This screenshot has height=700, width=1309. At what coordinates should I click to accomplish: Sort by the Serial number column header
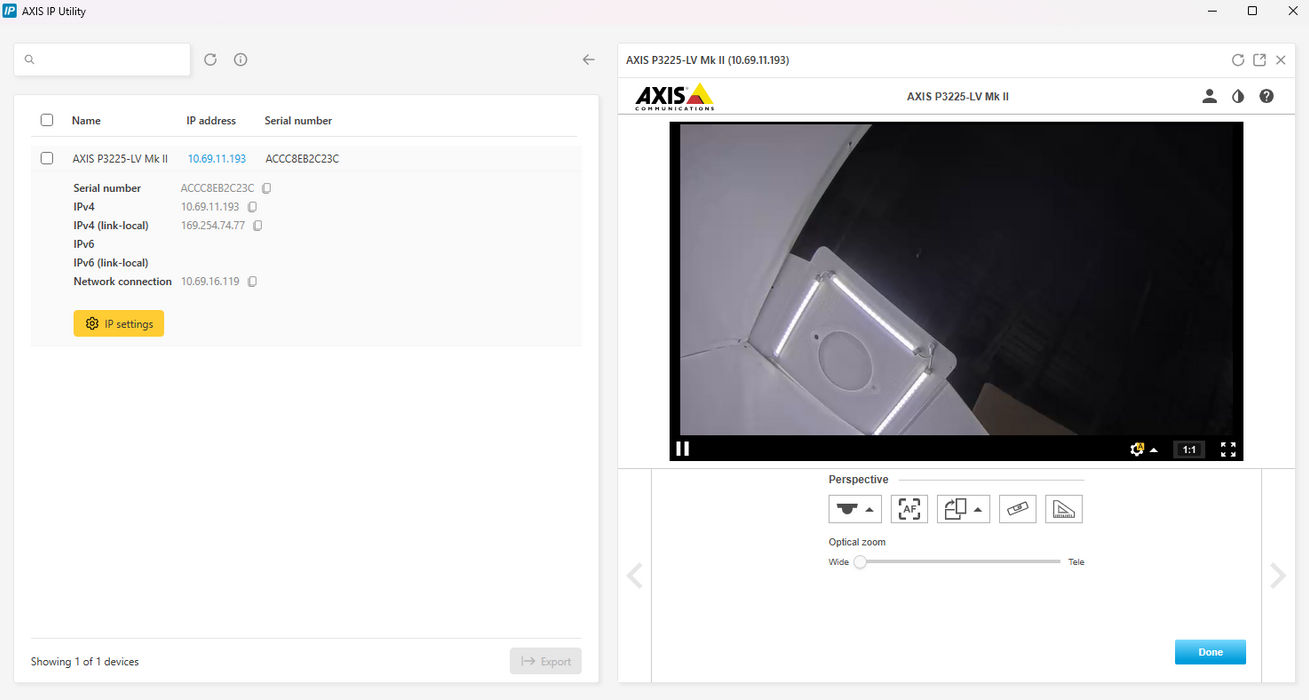tap(298, 121)
